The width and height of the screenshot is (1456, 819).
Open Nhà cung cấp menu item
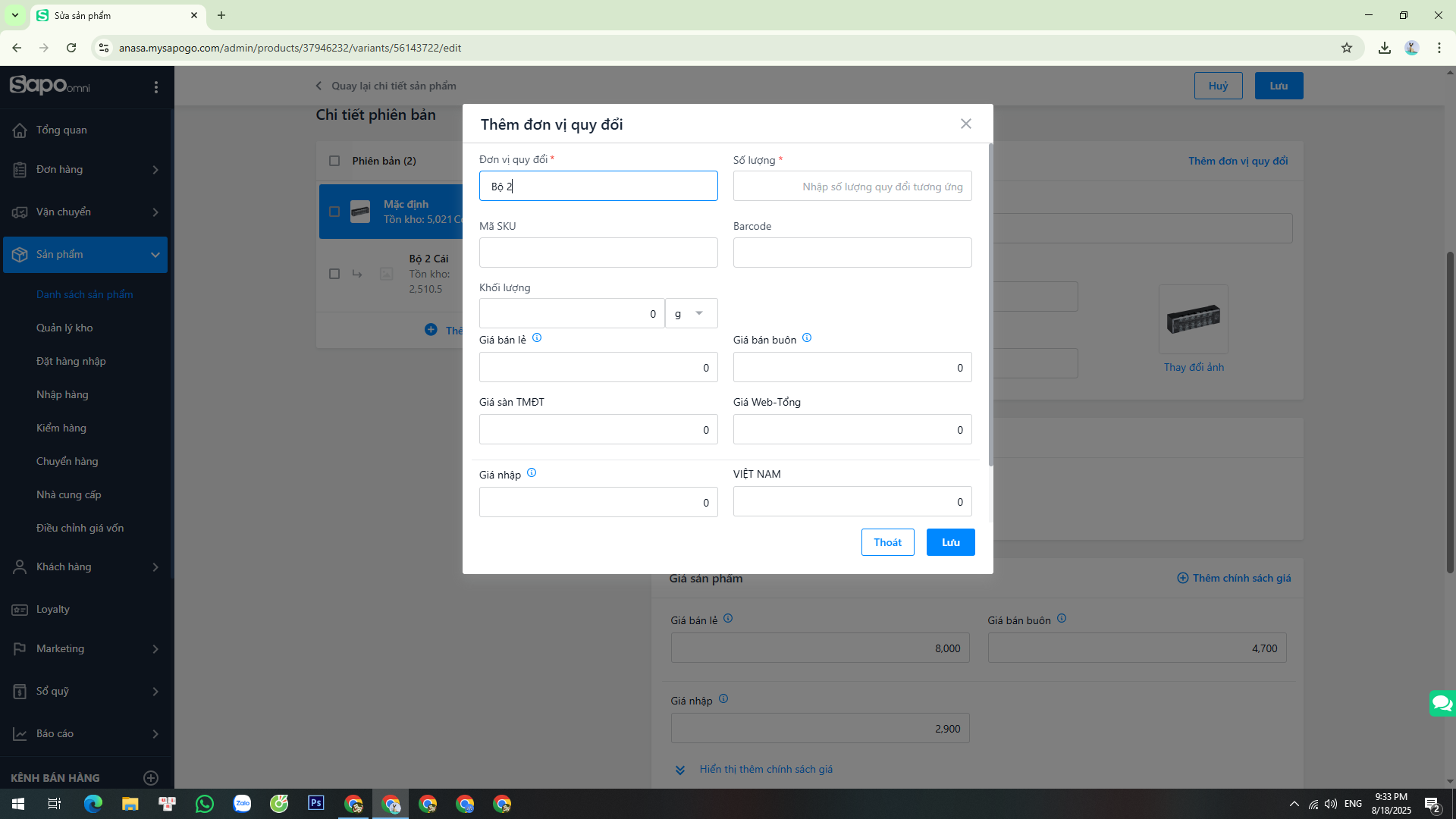(68, 494)
